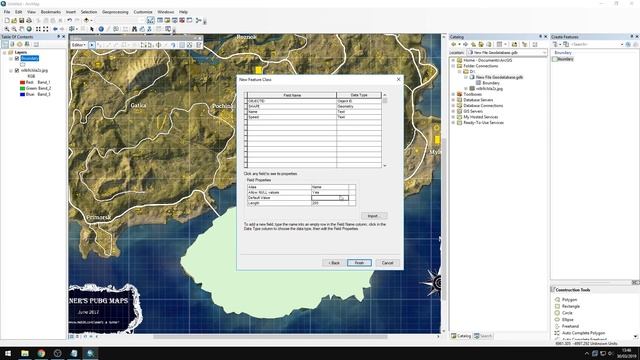Click the Blue Band_3 color swatch
The width and height of the screenshot is (640, 360).
tap(22, 94)
